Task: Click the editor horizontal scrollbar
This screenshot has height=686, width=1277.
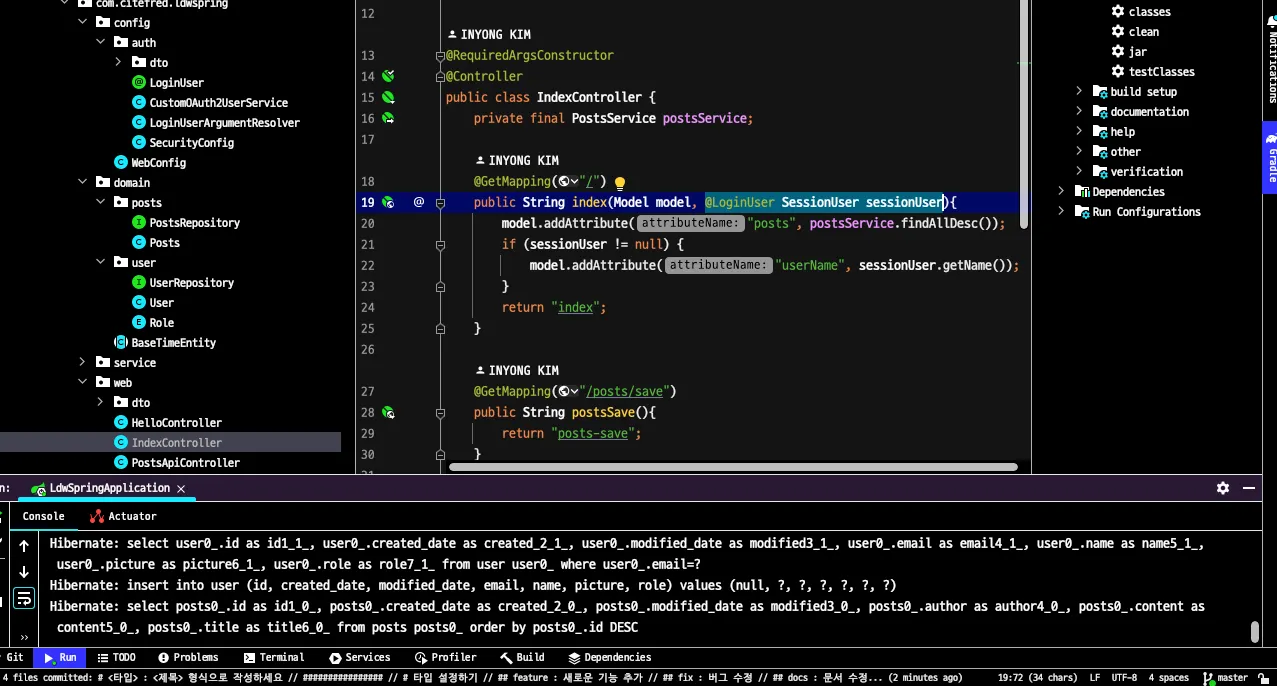Action: point(732,466)
